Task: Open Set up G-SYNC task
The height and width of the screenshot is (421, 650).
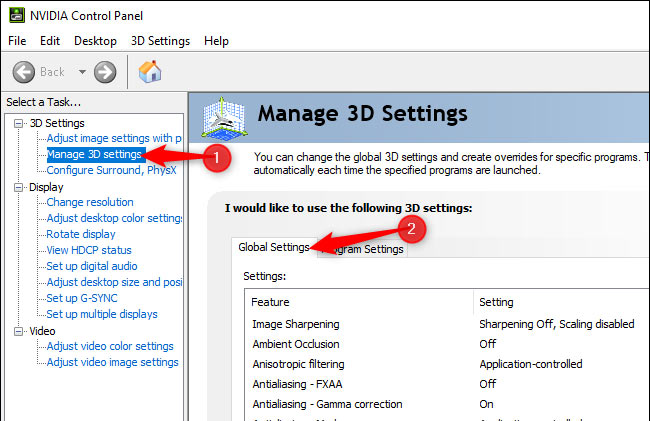Action: click(82, 298)
